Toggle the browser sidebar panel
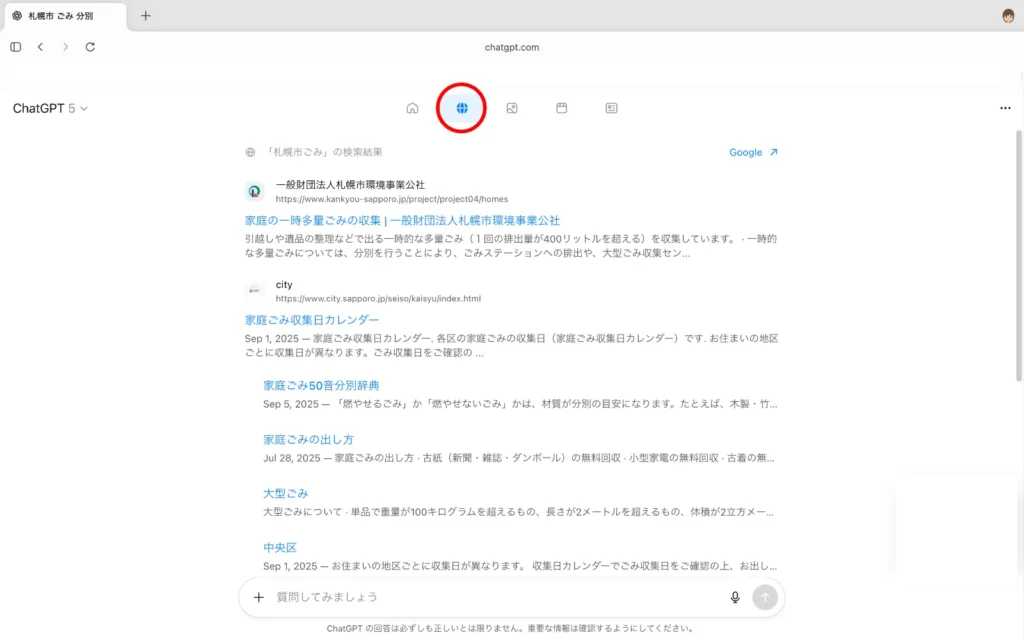The image size is (1024, 640). click(x=14, y=46)
